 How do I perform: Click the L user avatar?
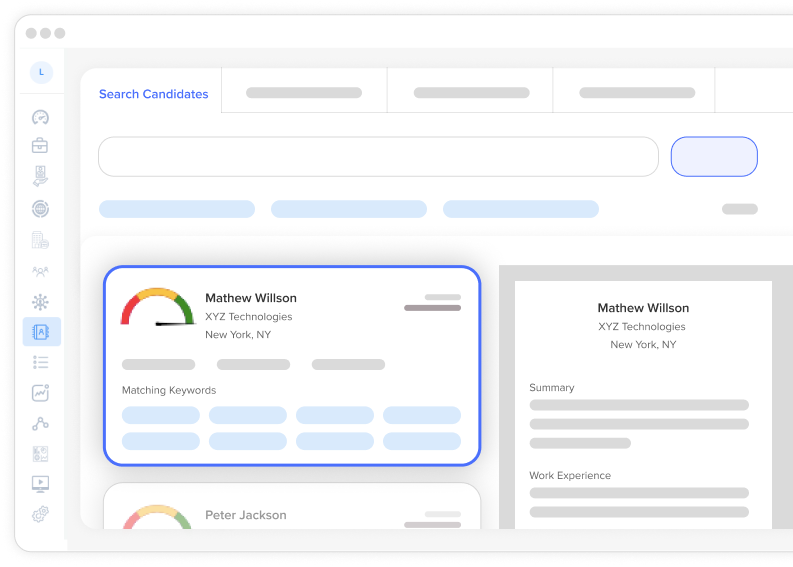(x=41, y=72)
